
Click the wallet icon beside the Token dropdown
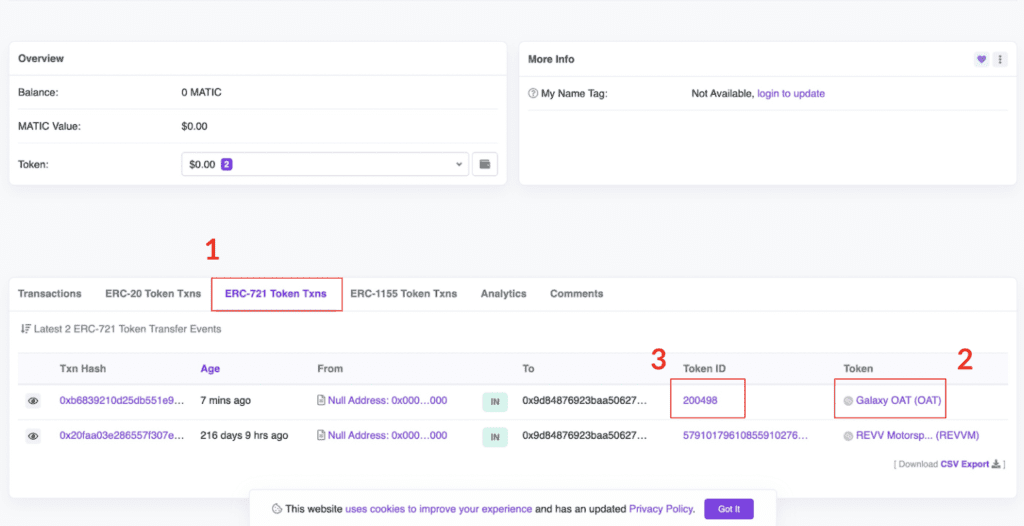click(485, 164)
